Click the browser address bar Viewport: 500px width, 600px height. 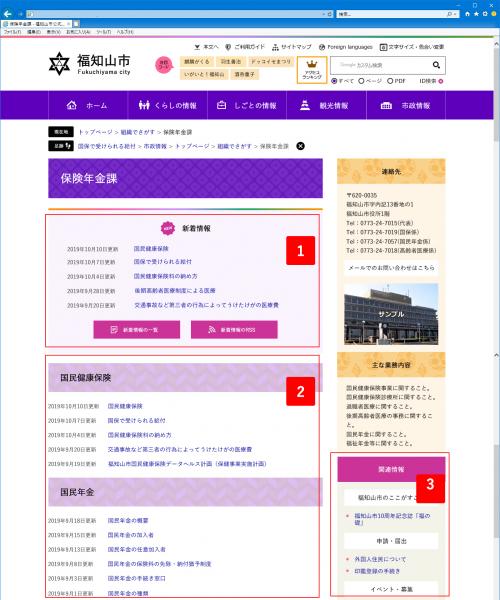pos(174,14)
